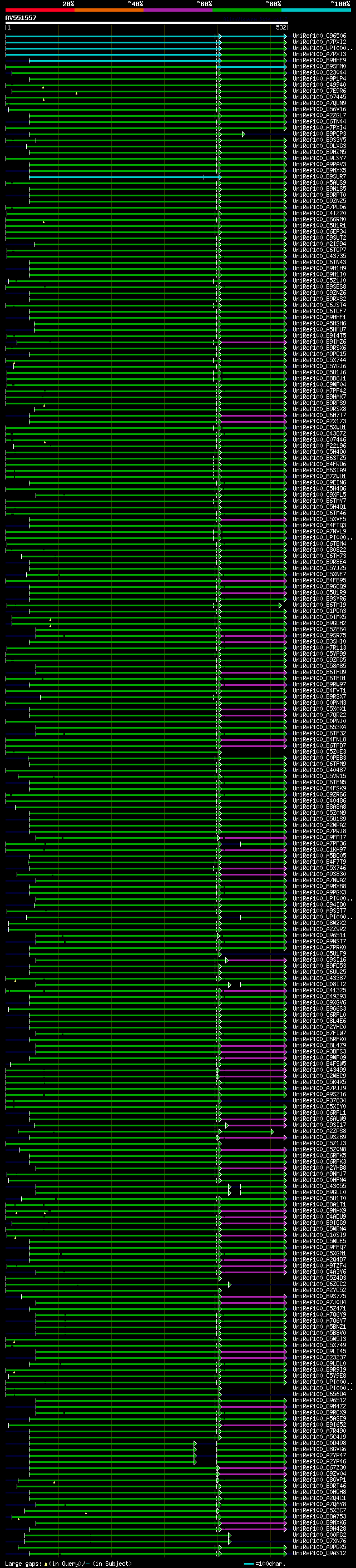Click label UniRef100_Q8W2X2
This screenshot has width=356, height=1568.
[x=319, y=923]
